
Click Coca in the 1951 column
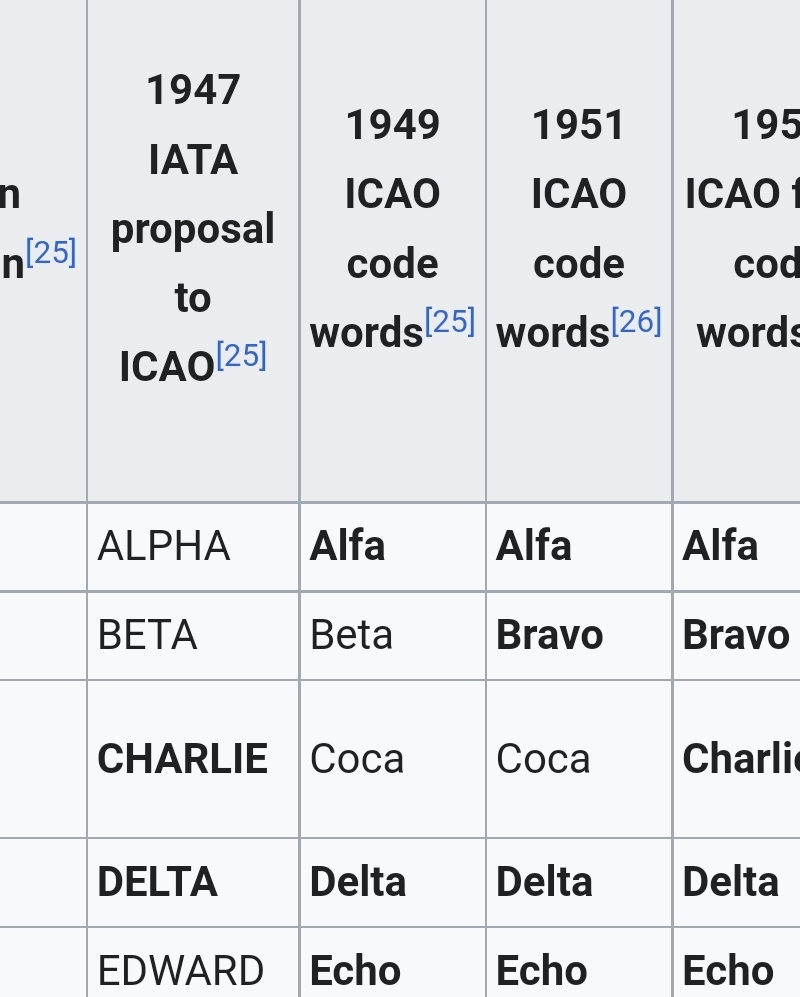543,759
